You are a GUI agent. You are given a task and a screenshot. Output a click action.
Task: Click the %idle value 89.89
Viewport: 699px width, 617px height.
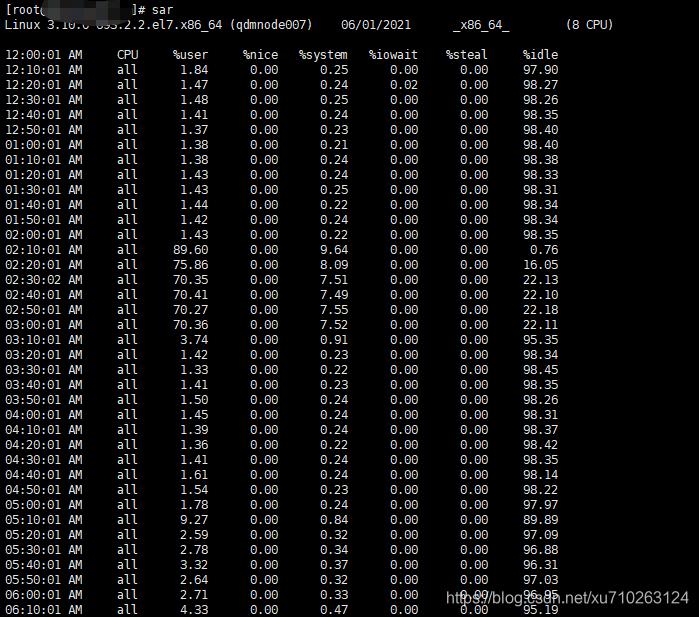click(x=540, y=520)
